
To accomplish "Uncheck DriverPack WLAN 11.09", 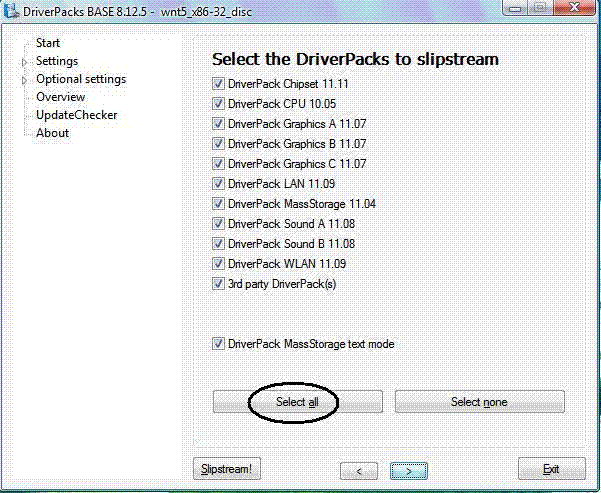I will 218,263.
